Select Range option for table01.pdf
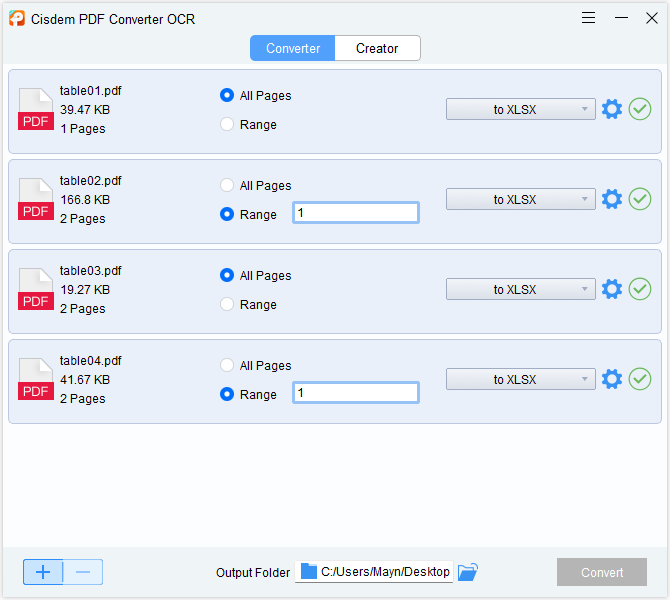This screenshot has width=670, height=600. pos(248,124)
